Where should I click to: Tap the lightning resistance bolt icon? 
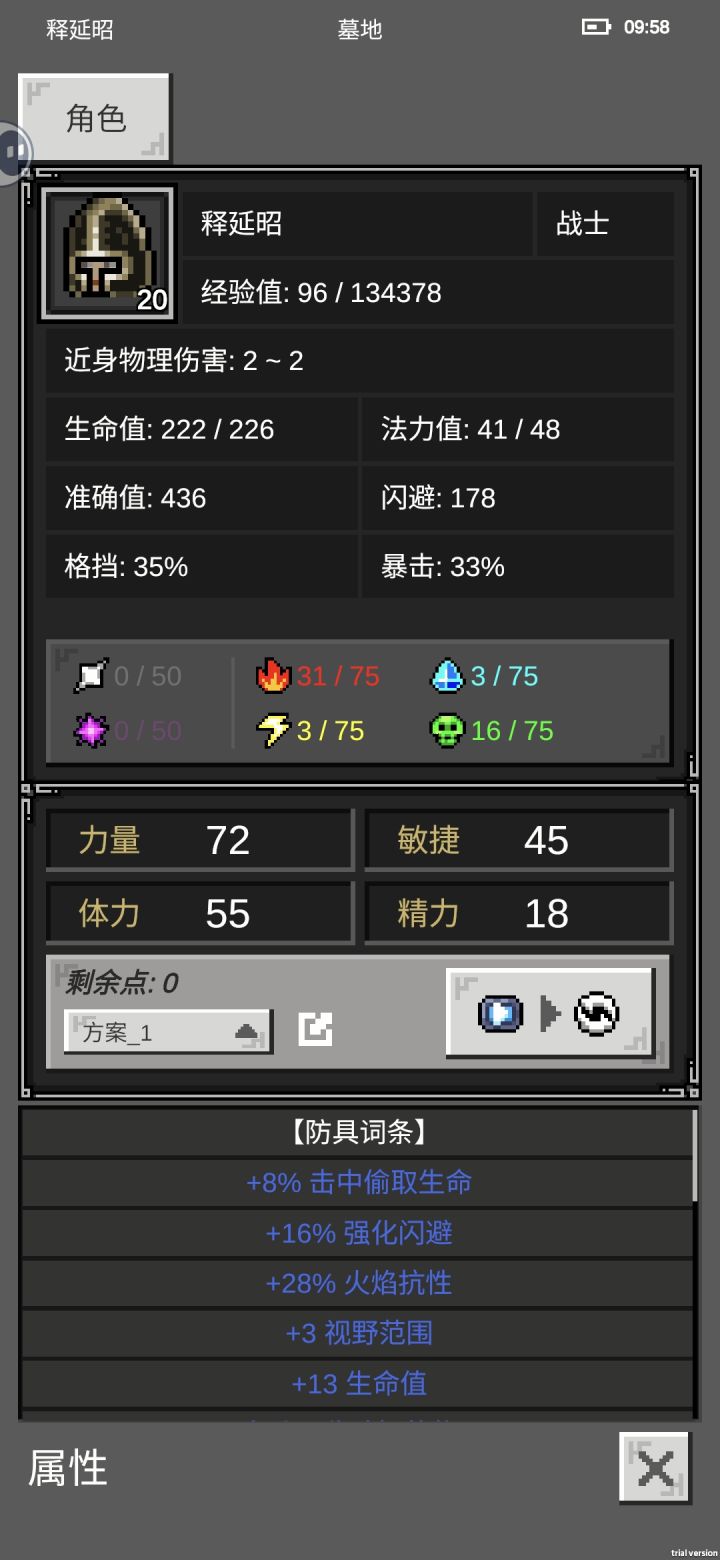coord(273,731)
